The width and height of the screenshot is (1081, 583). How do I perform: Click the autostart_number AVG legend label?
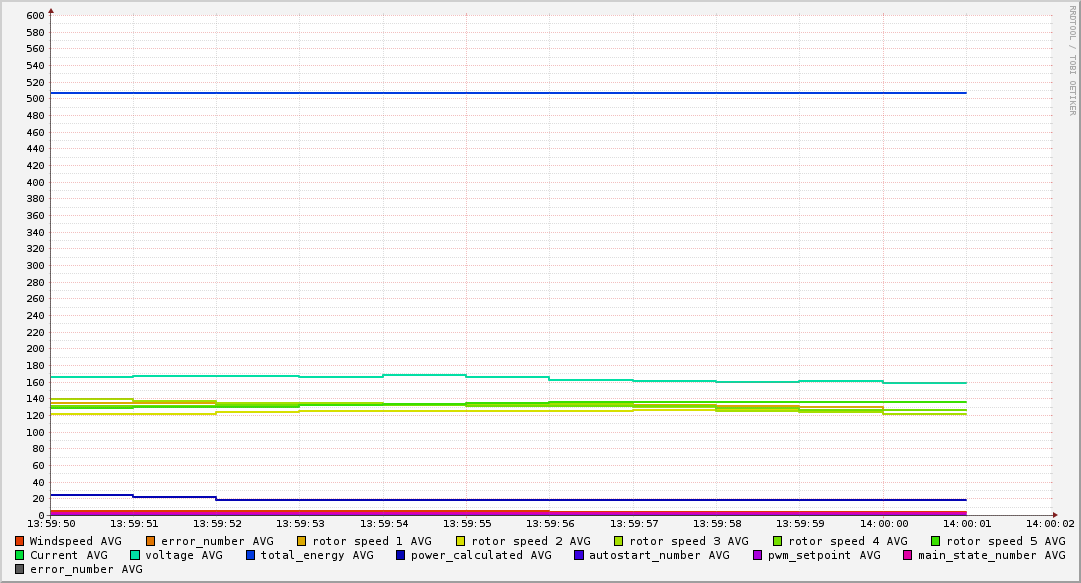pyautogui.click(x=659, y=555)
